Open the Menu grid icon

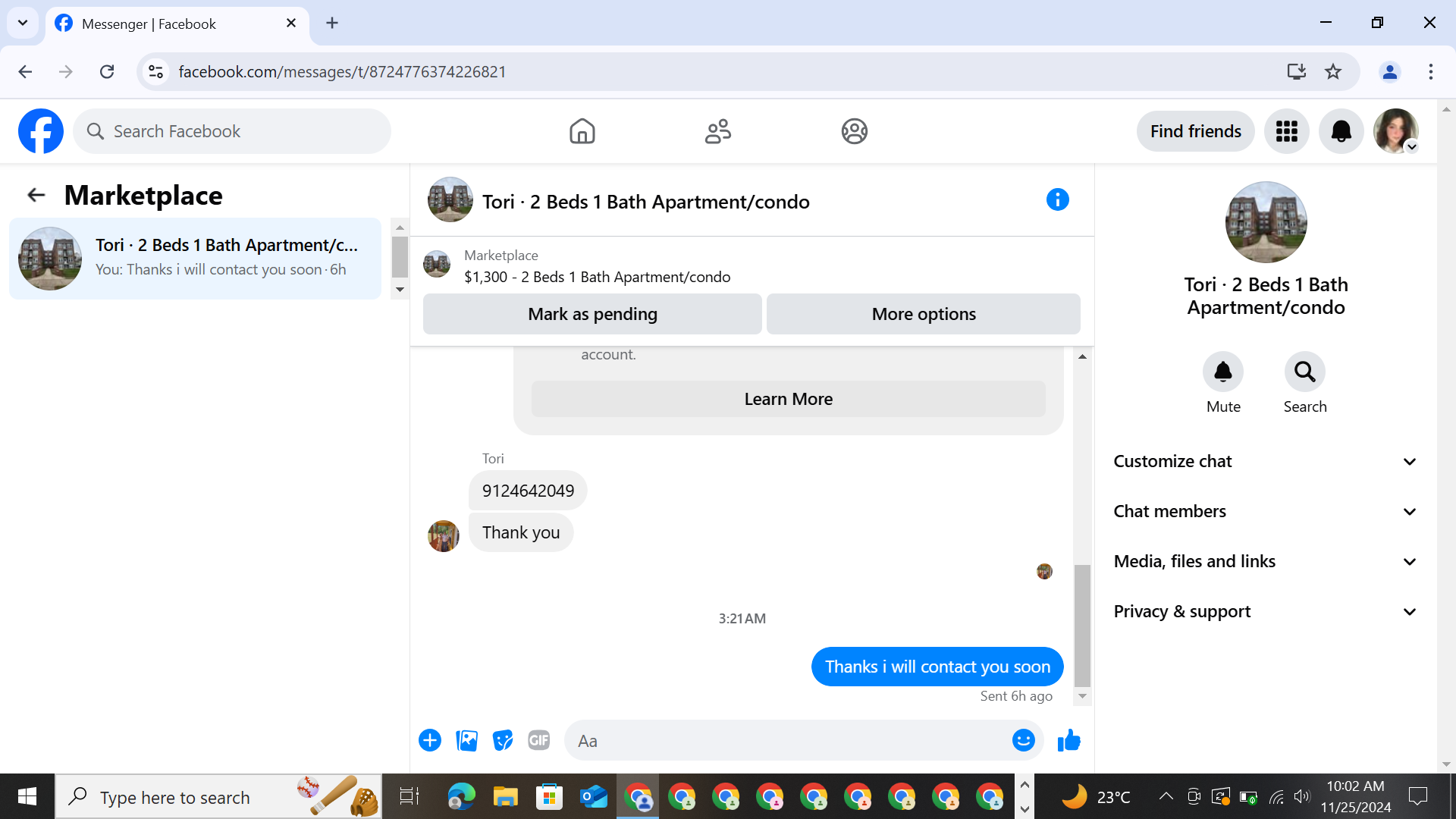coord(1287,131)
